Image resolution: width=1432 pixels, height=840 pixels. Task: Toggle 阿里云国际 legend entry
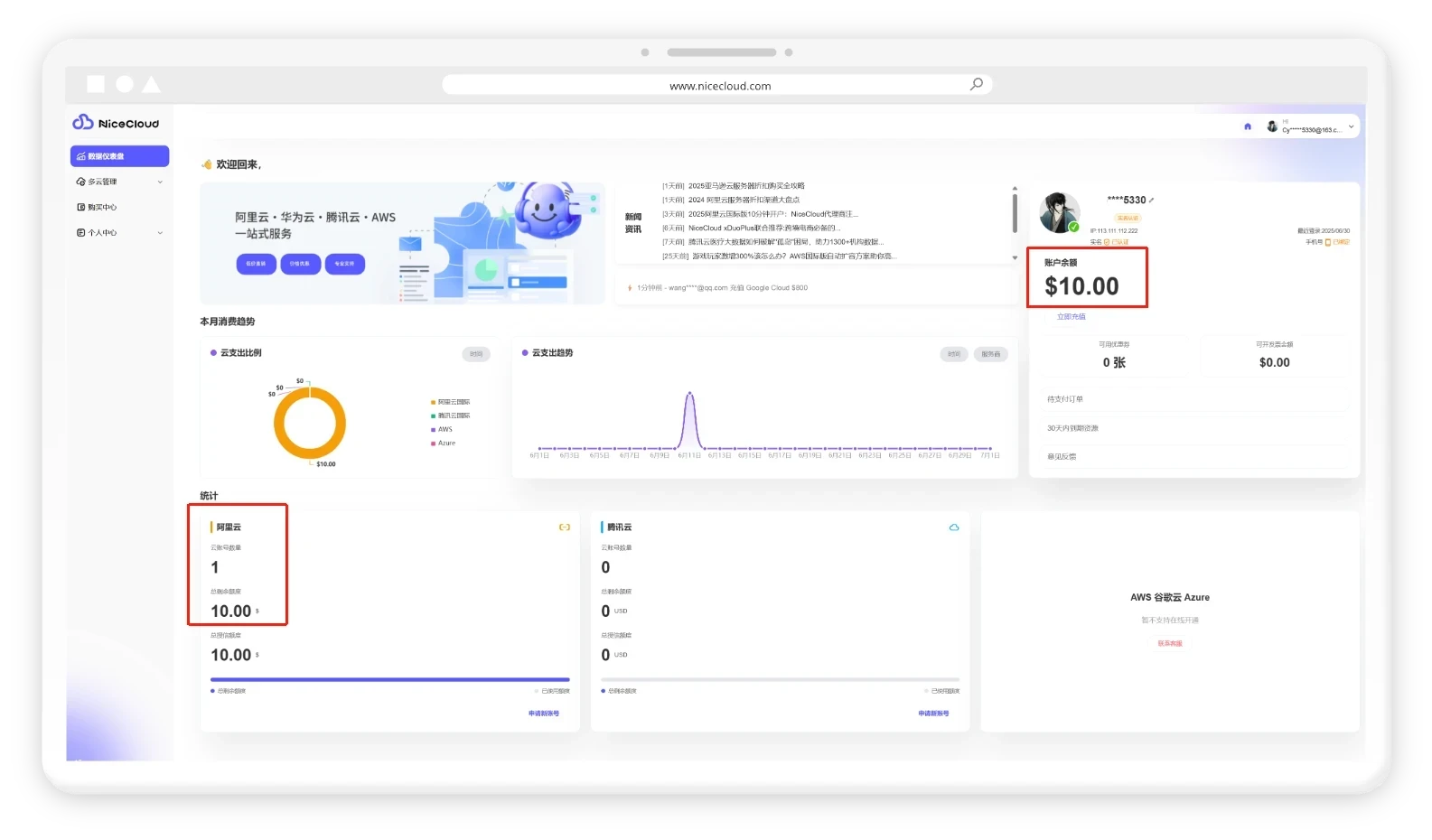[451, 402]
